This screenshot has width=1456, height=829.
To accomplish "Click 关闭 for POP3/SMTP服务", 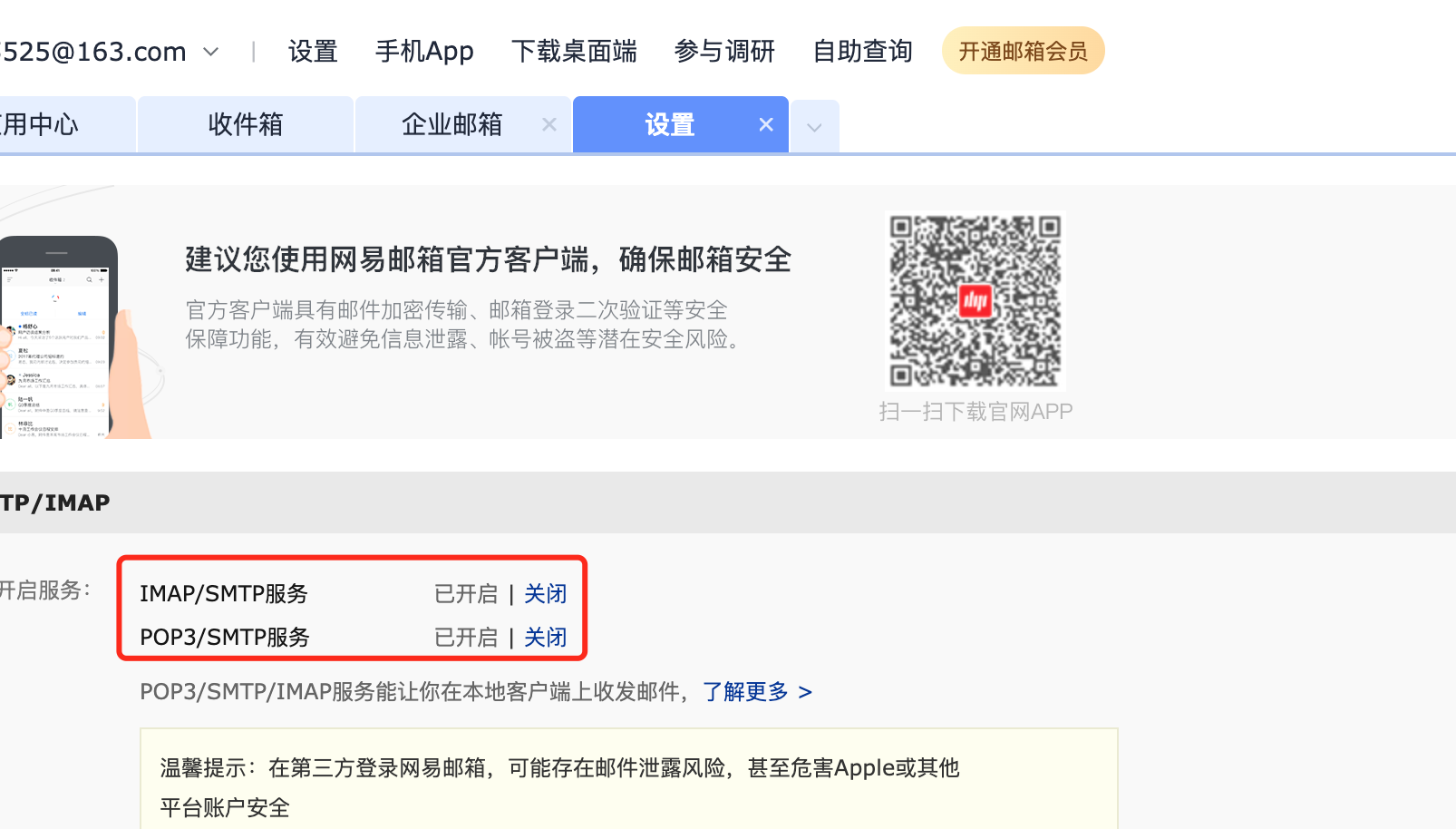I will point(545,638).
